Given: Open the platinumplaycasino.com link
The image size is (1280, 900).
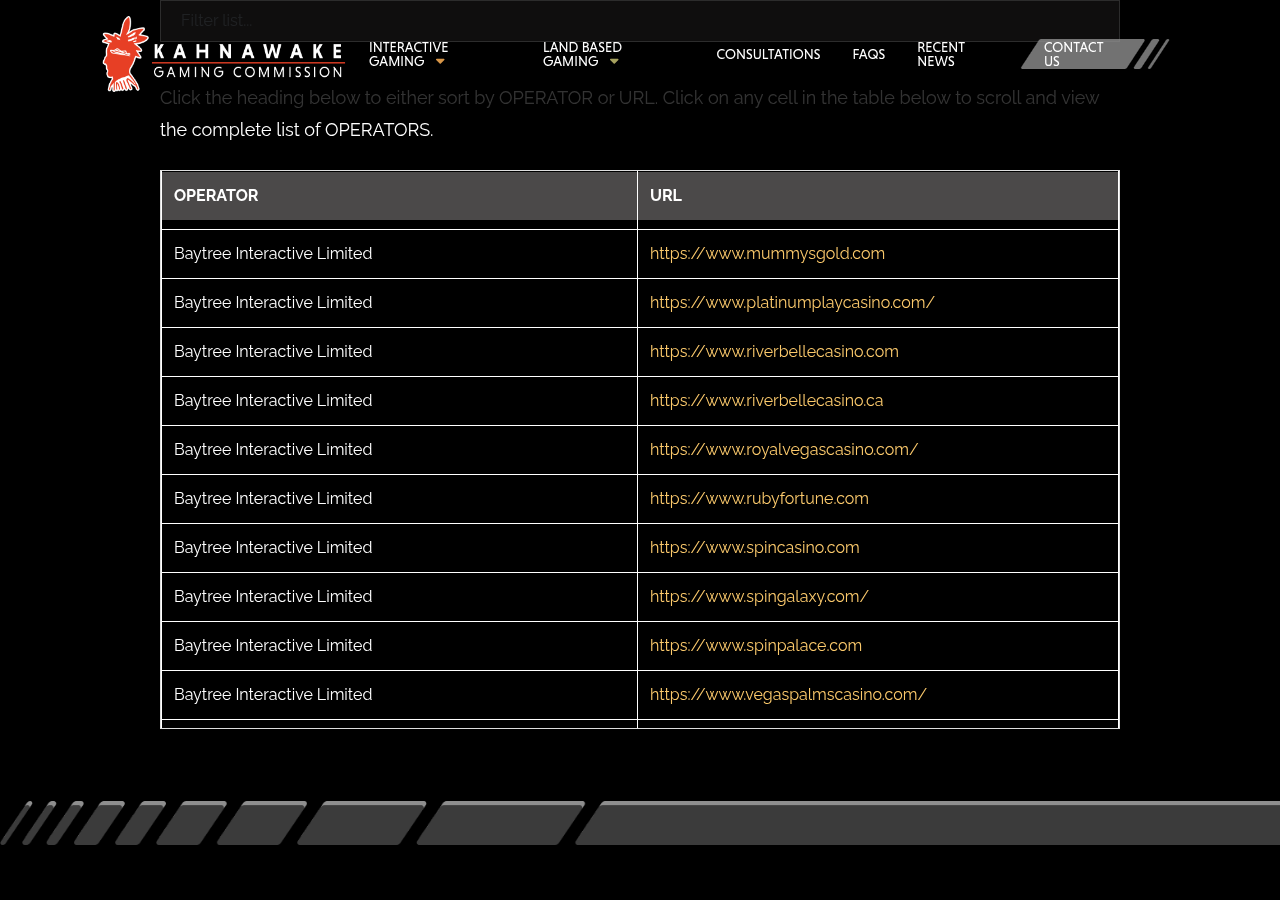Looking at the screenshot, I should pyautogui.click(x=792, y=303).
